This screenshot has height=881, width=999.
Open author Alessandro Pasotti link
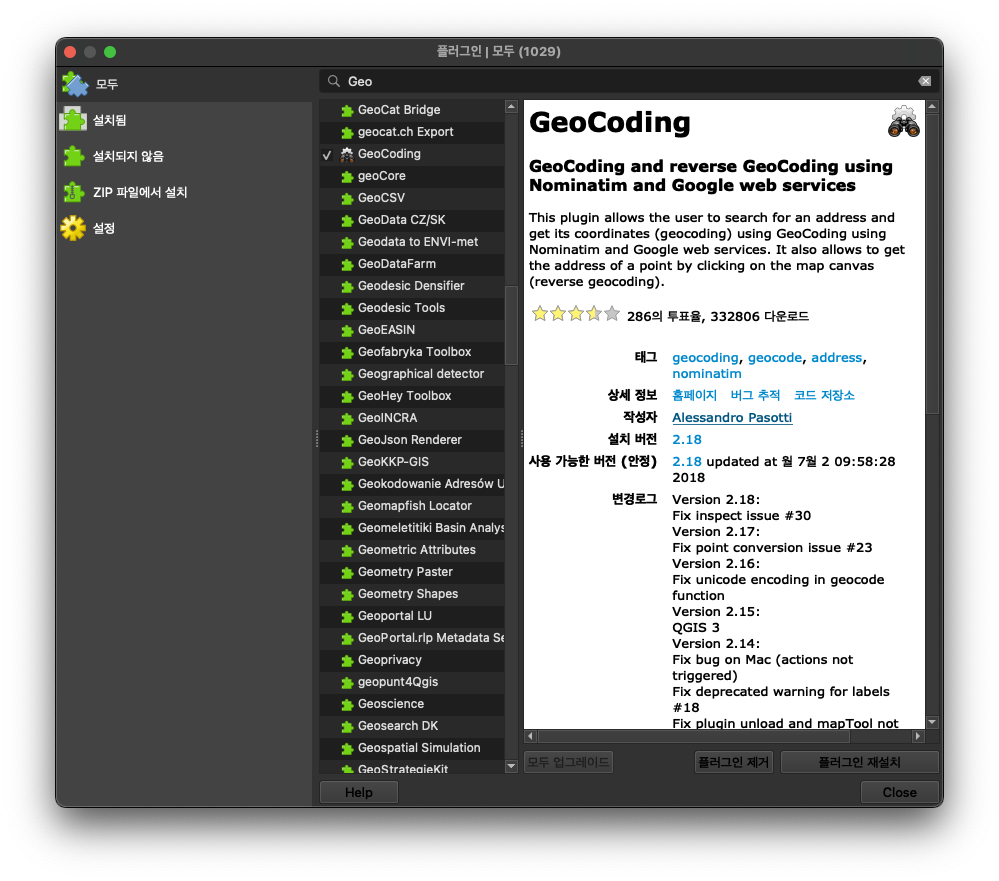tap(732, 418)
